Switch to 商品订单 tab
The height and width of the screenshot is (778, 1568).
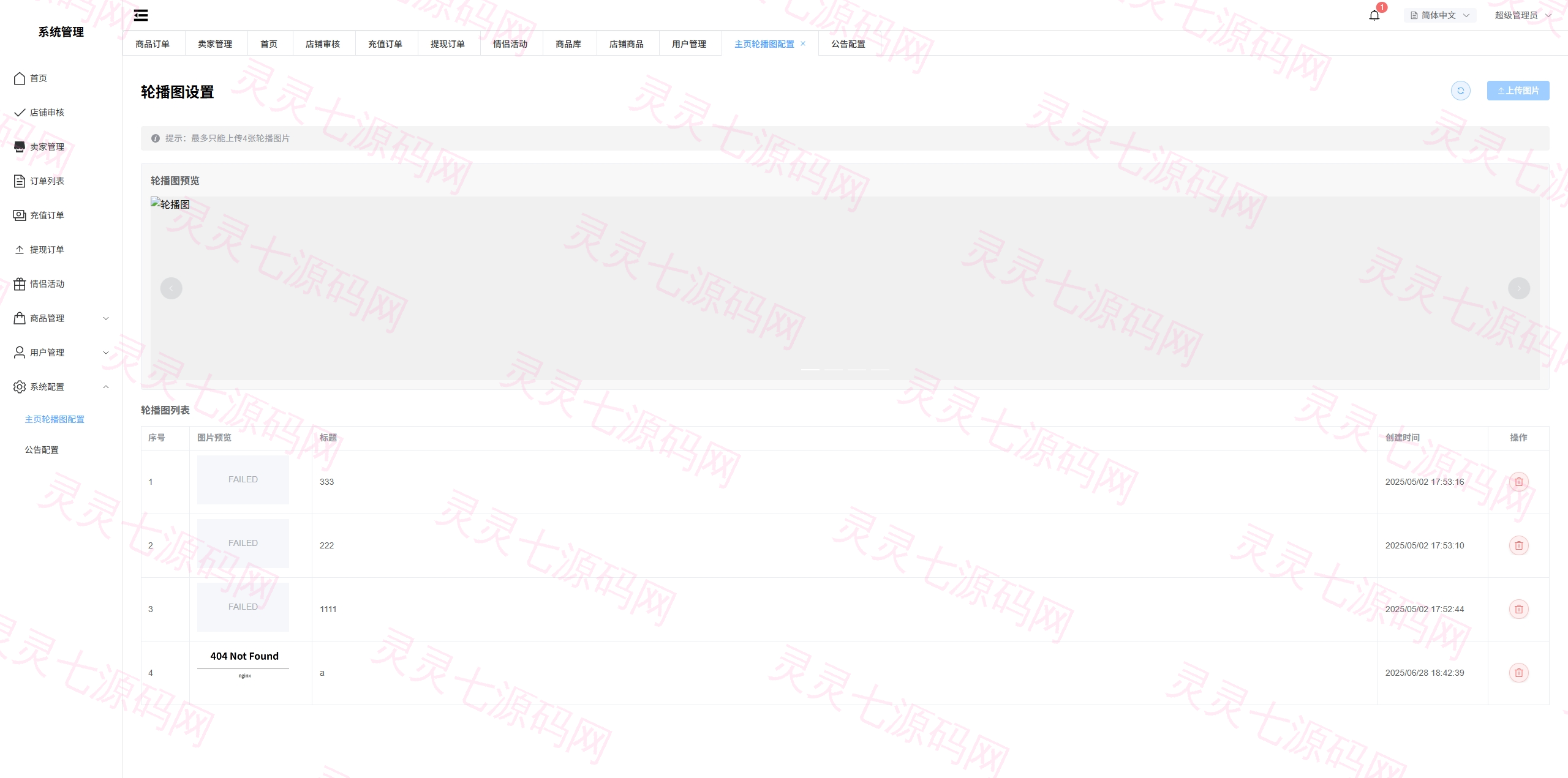pos(153,44)
